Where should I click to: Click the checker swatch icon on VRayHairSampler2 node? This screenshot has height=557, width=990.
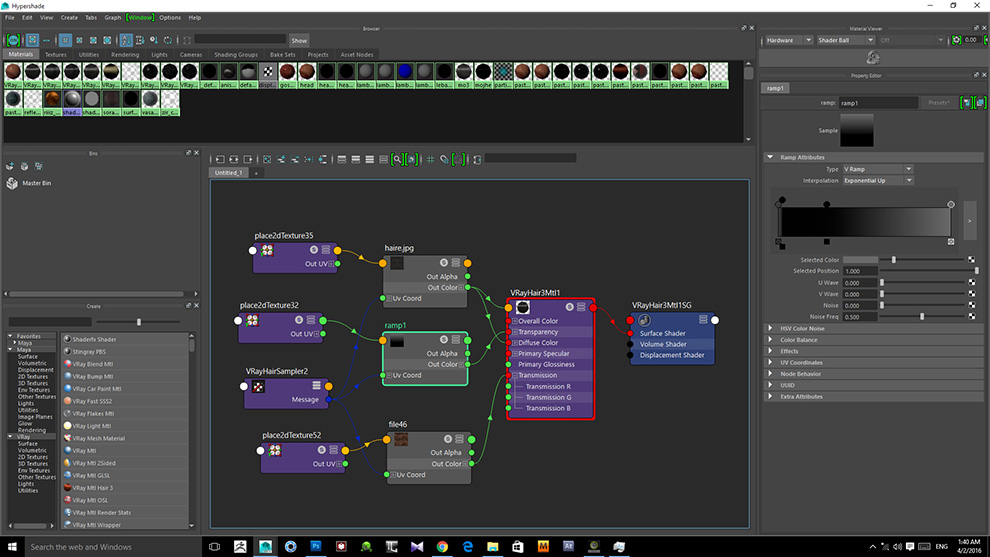[x=258, y=386]
